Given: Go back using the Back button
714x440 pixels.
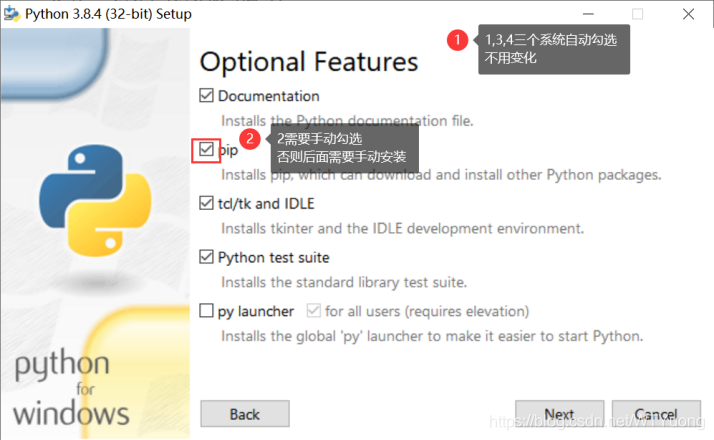Looking at the screenshot, I should [245, 414].
